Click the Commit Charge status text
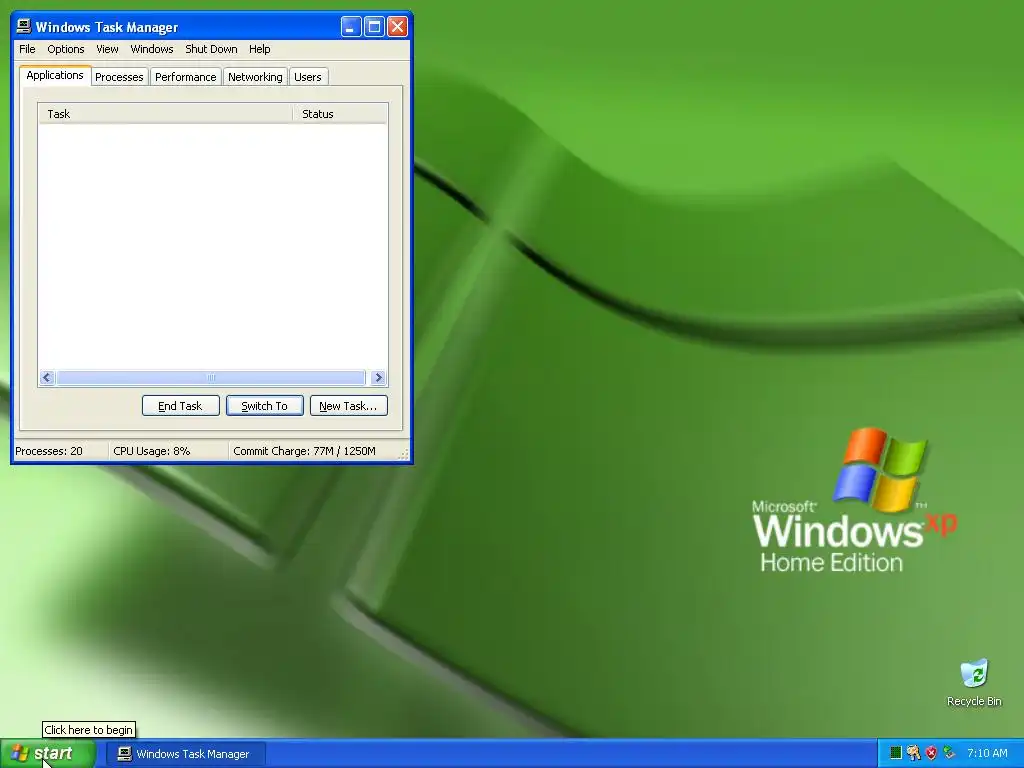This screenshot has height=768, width=1024. (x=304, y=451)
